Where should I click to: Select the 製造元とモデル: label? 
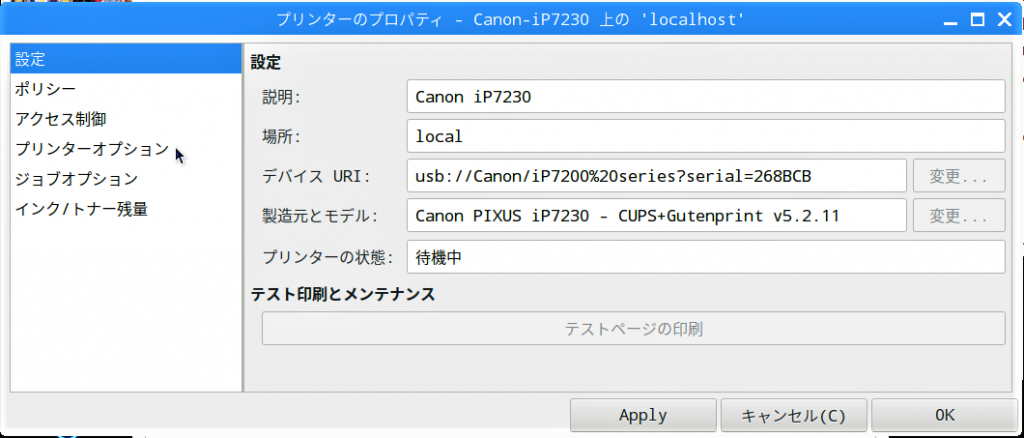coord(320,216)
